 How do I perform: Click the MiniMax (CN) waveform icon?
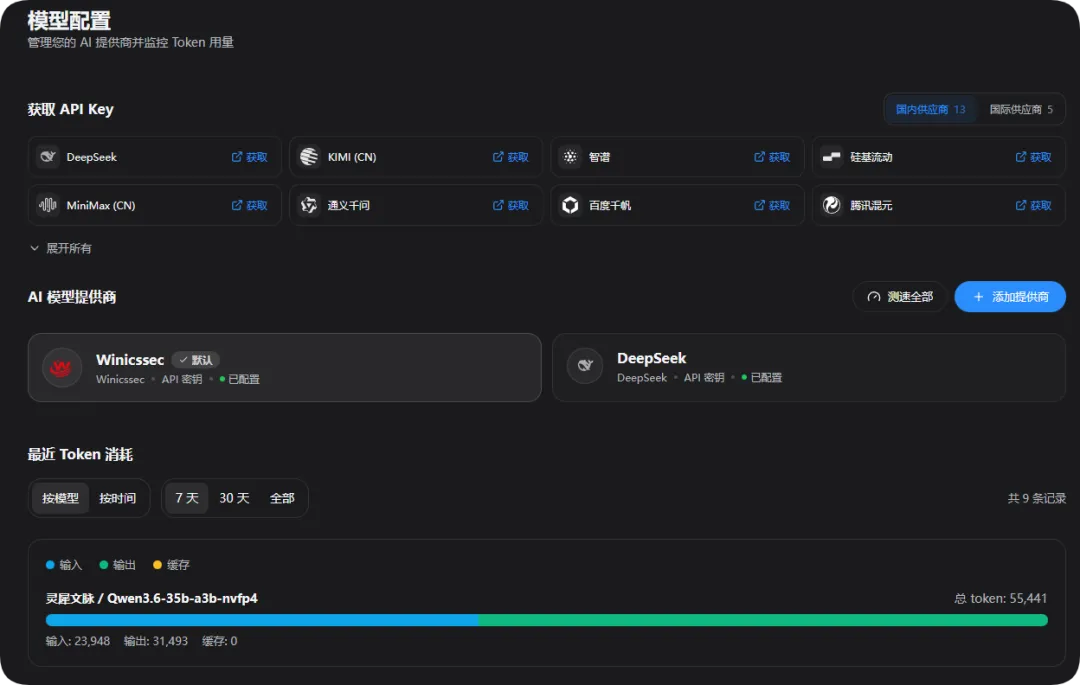pyautogui.click(x=48, y=205)
